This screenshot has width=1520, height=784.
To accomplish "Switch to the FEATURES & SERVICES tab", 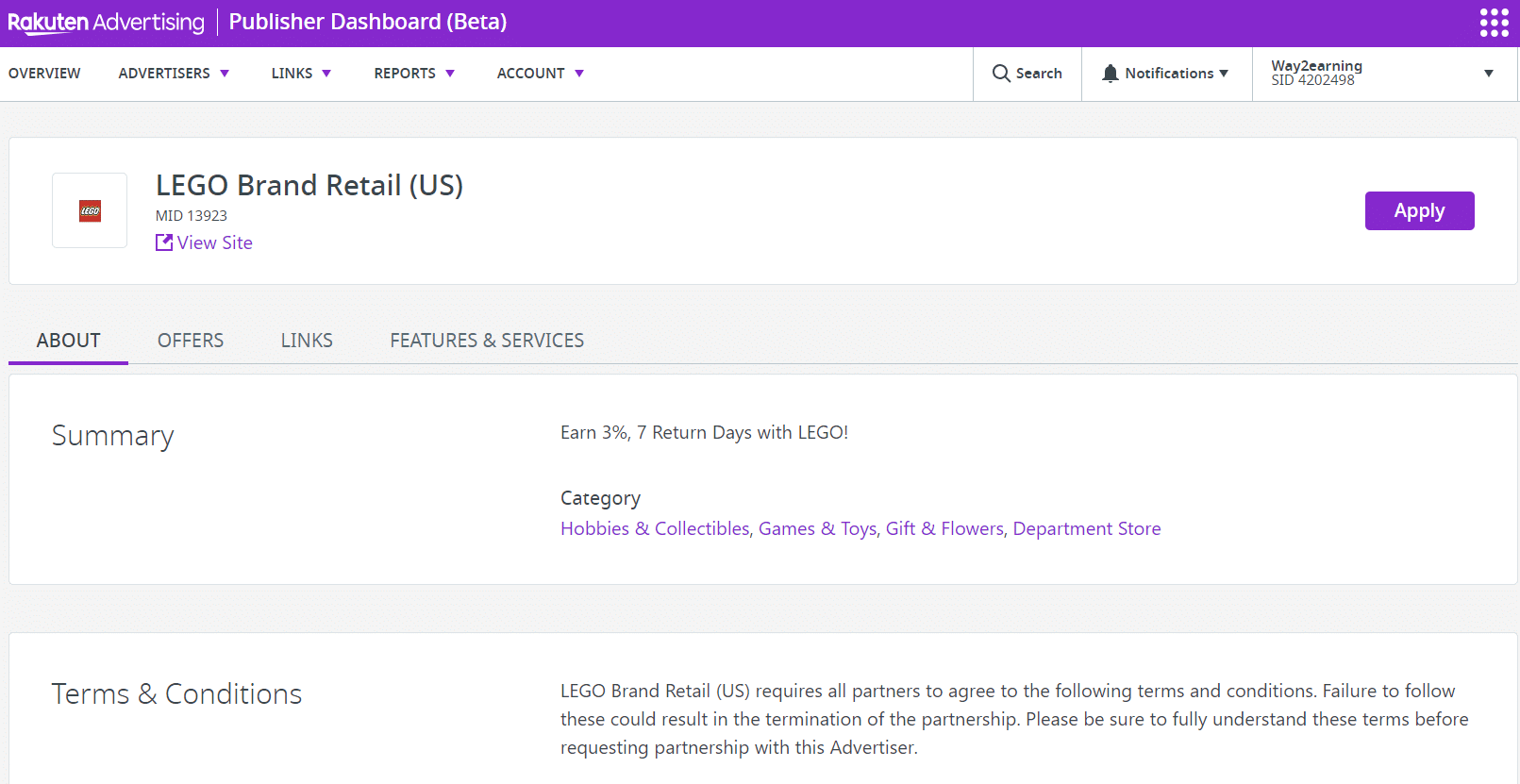I will click(487, 341).
